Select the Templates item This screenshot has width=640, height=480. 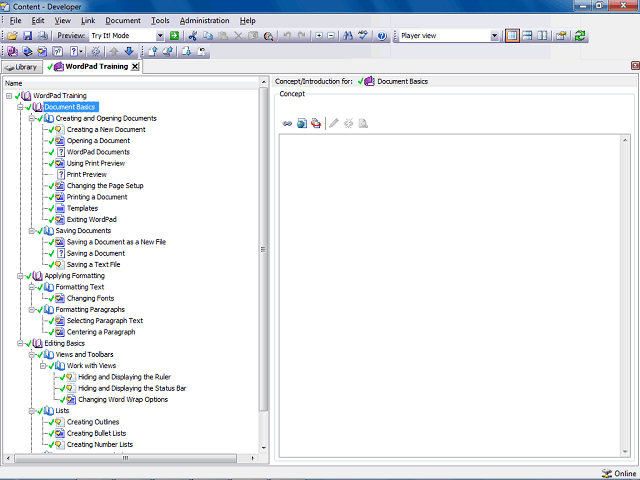tap(82, 208)
